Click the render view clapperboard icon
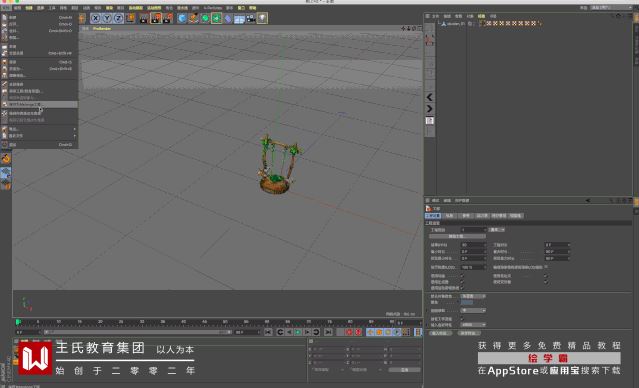This screenshot has height=388, width=639. pyautogui.click(x=144, y=18)
